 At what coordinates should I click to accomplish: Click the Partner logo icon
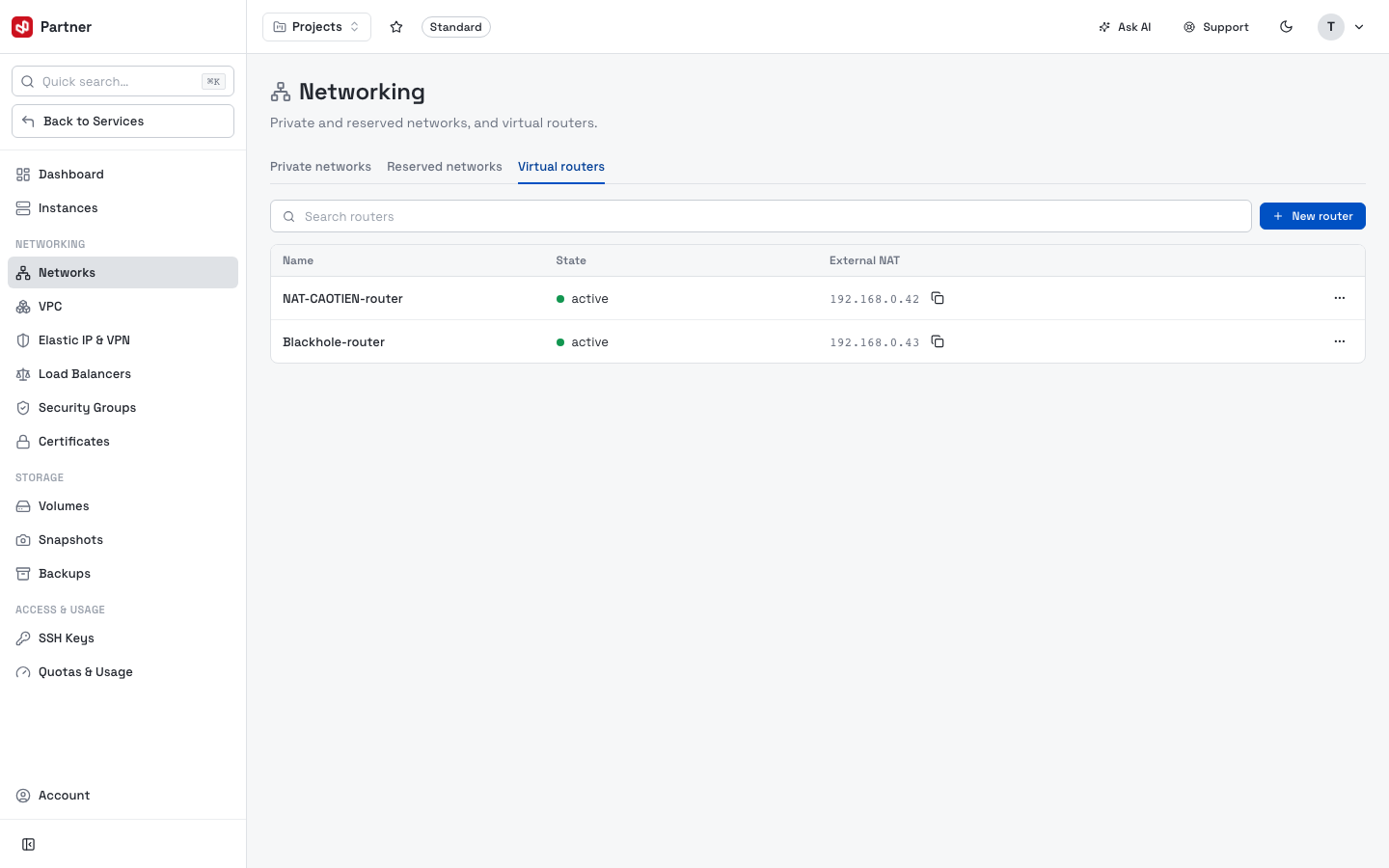click(x=22, y=27)
